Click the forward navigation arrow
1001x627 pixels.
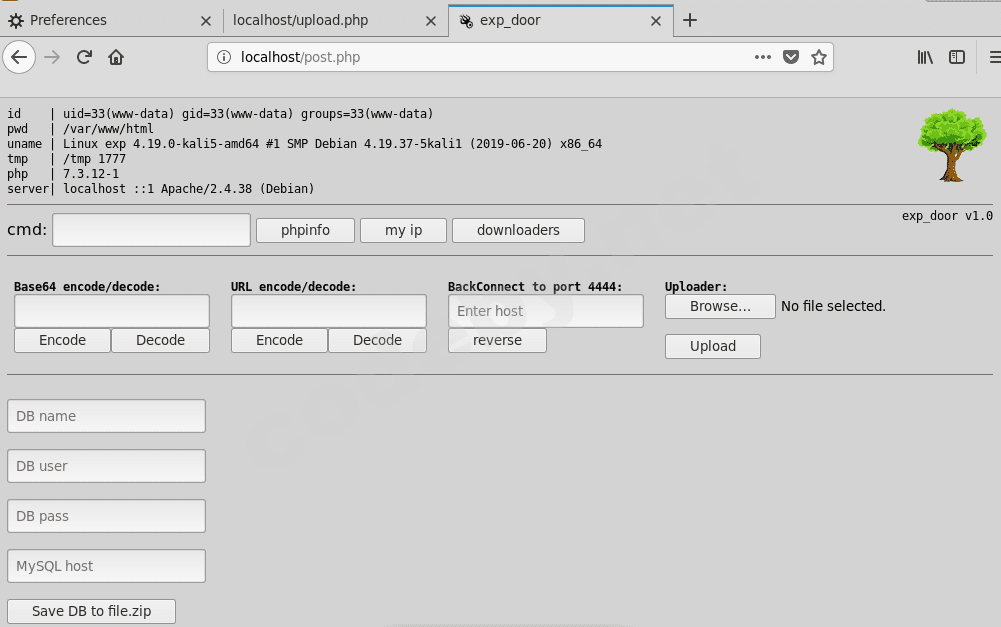(x=52, y=57)
